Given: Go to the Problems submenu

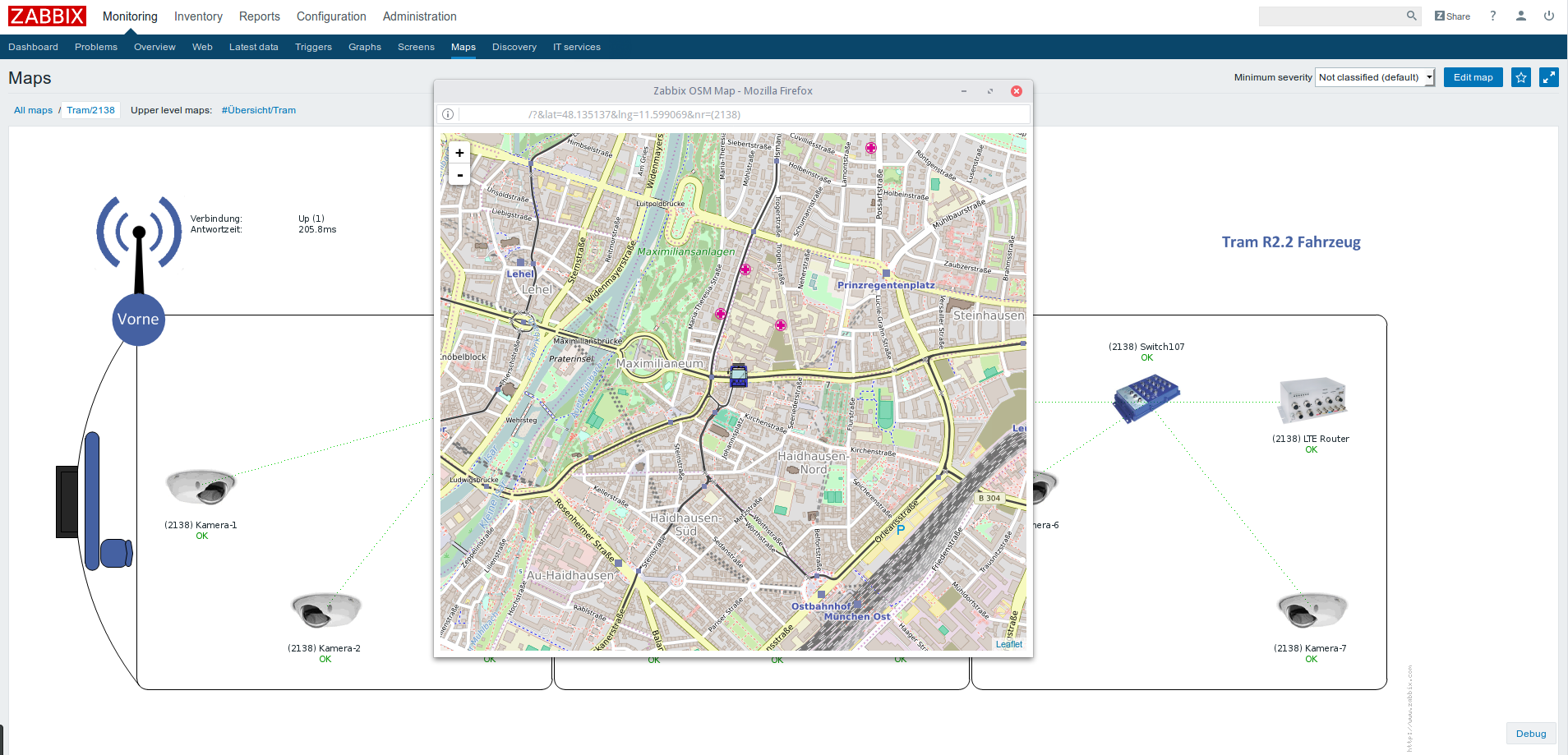Looking at the screenshot, I should click(x=96, y=47).
